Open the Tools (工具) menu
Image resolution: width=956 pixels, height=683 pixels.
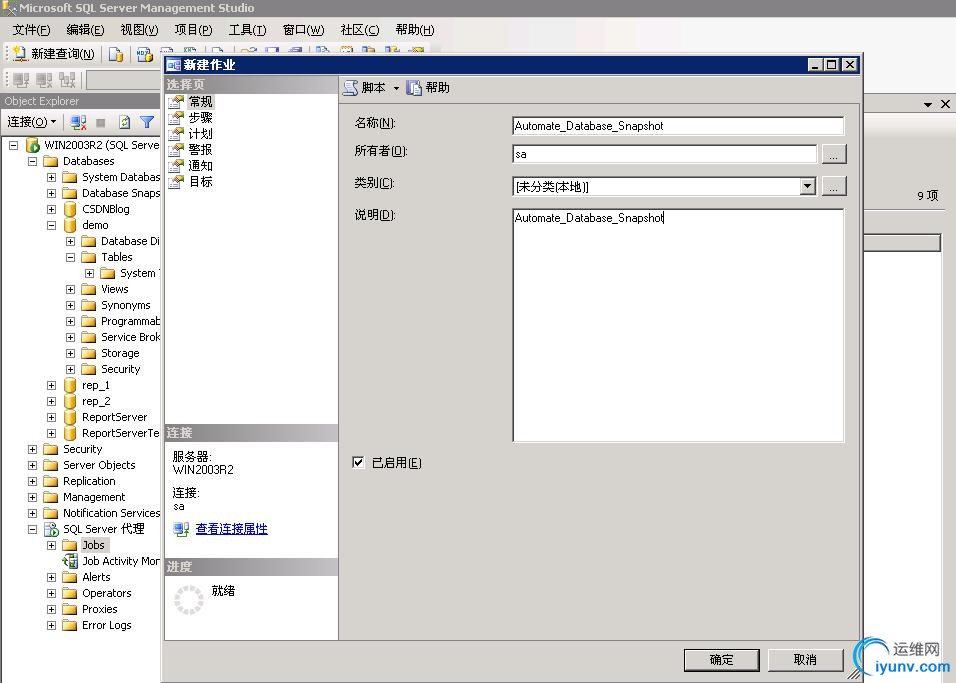tap(247, 30)
